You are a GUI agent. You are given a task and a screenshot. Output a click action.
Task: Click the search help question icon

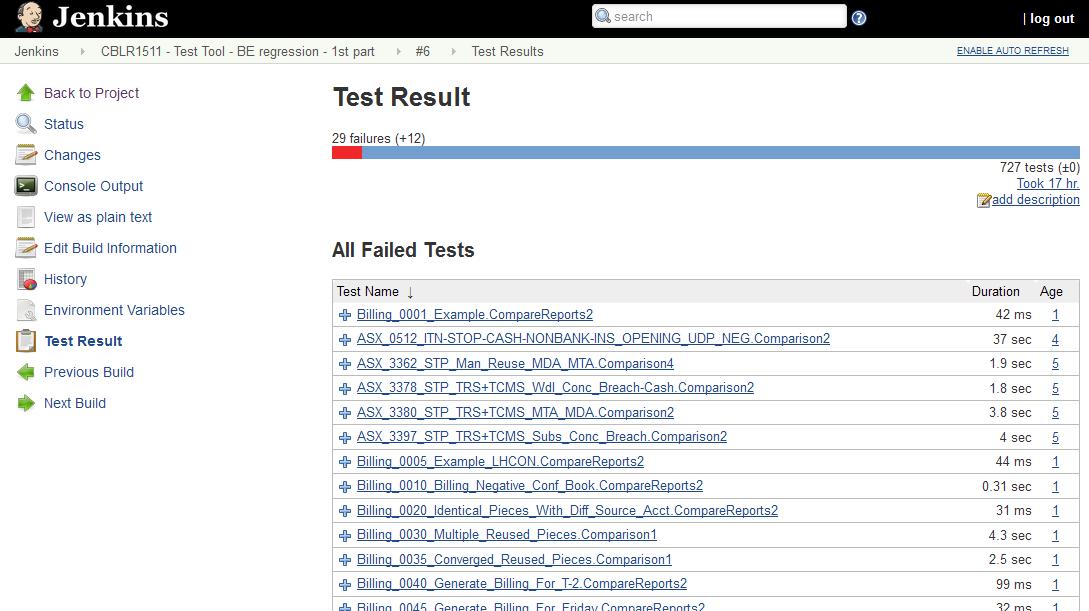coord(859,18)
